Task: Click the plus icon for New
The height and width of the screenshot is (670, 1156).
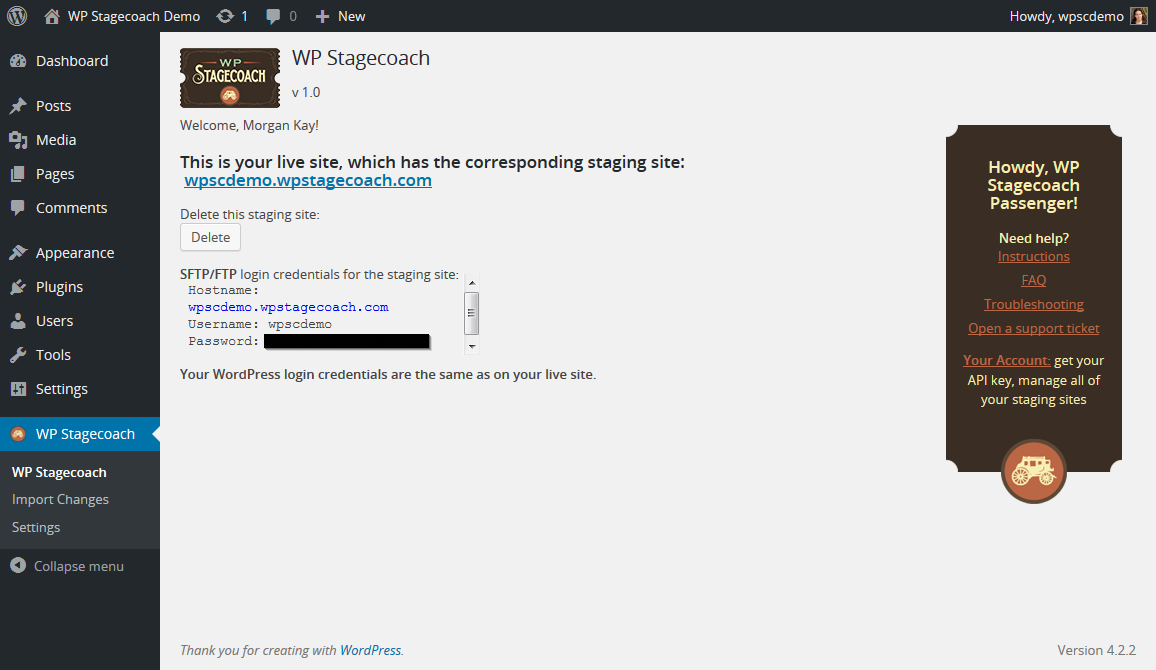Action: pos(322,16)
